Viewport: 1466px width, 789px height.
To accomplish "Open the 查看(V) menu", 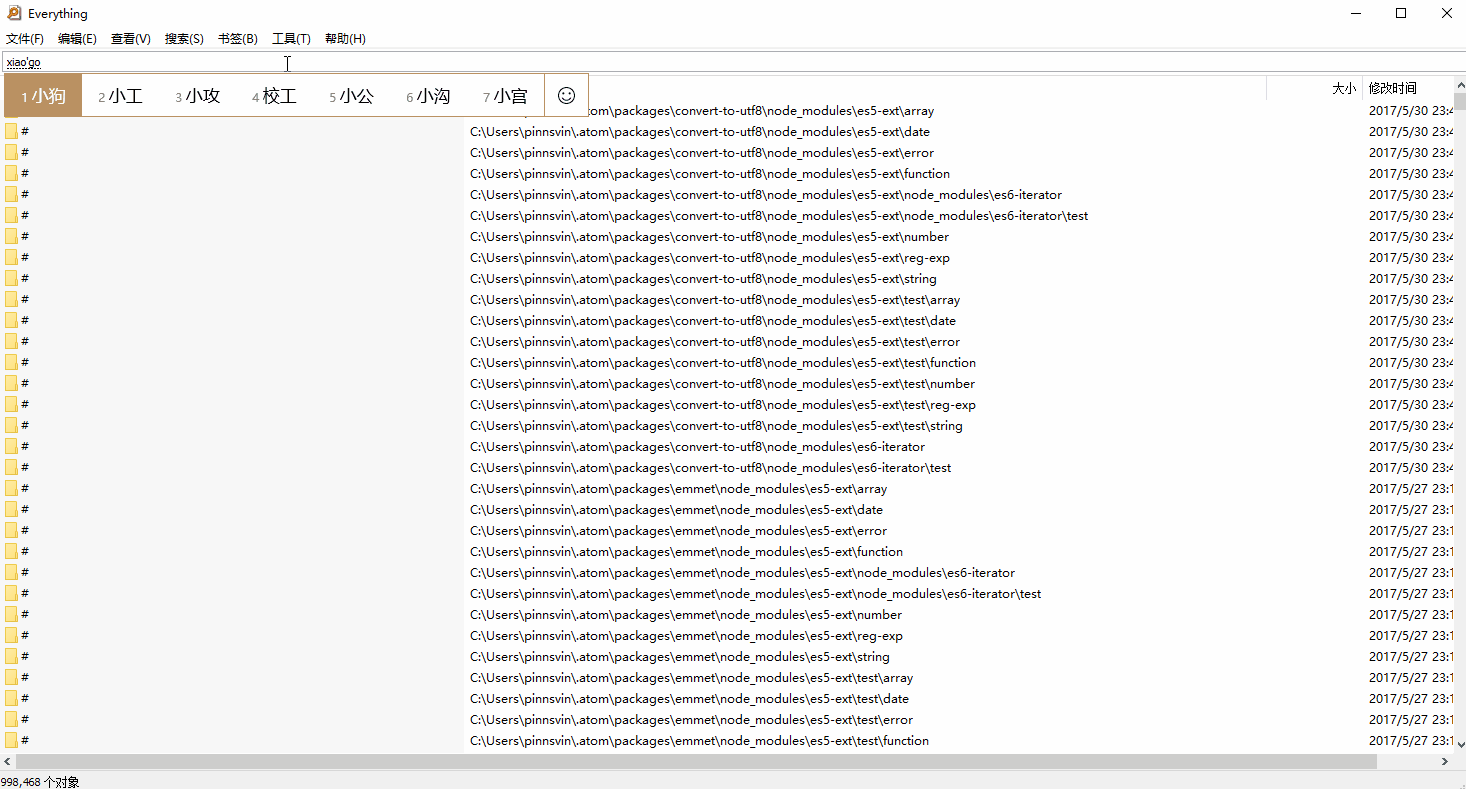I will (131, 39).
